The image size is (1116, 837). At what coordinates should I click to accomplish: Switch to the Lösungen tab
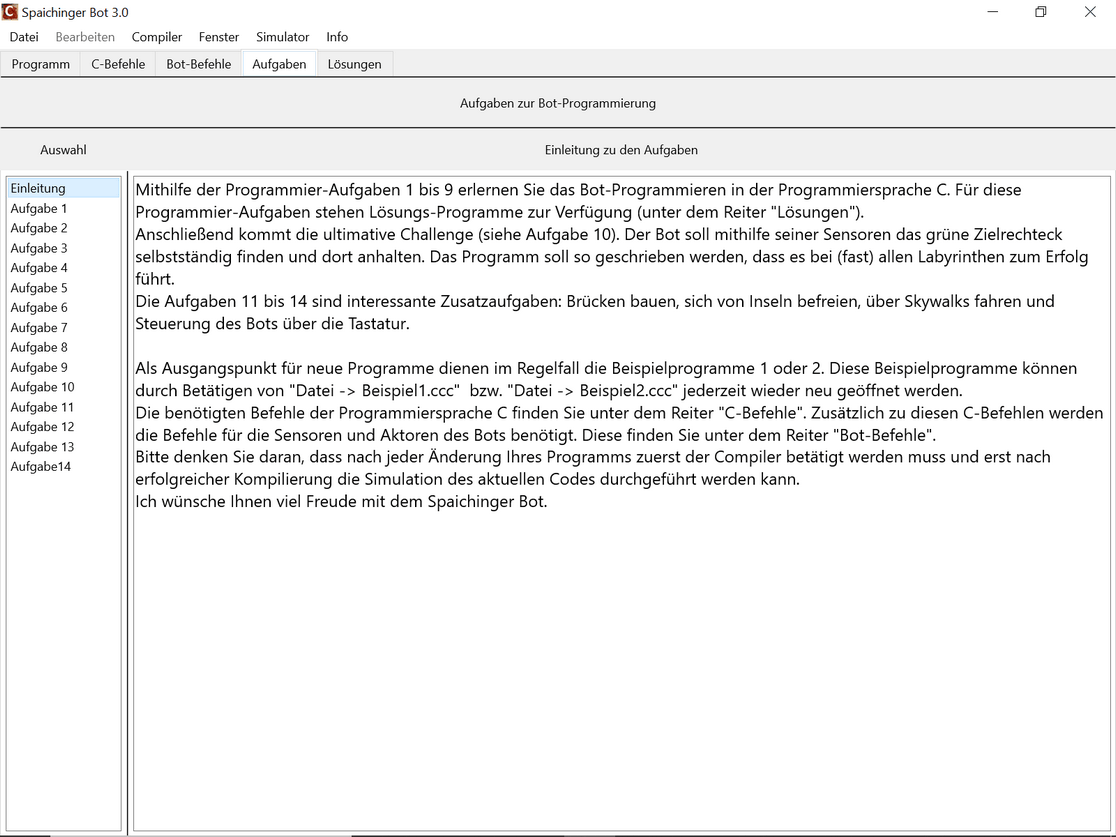354,64
